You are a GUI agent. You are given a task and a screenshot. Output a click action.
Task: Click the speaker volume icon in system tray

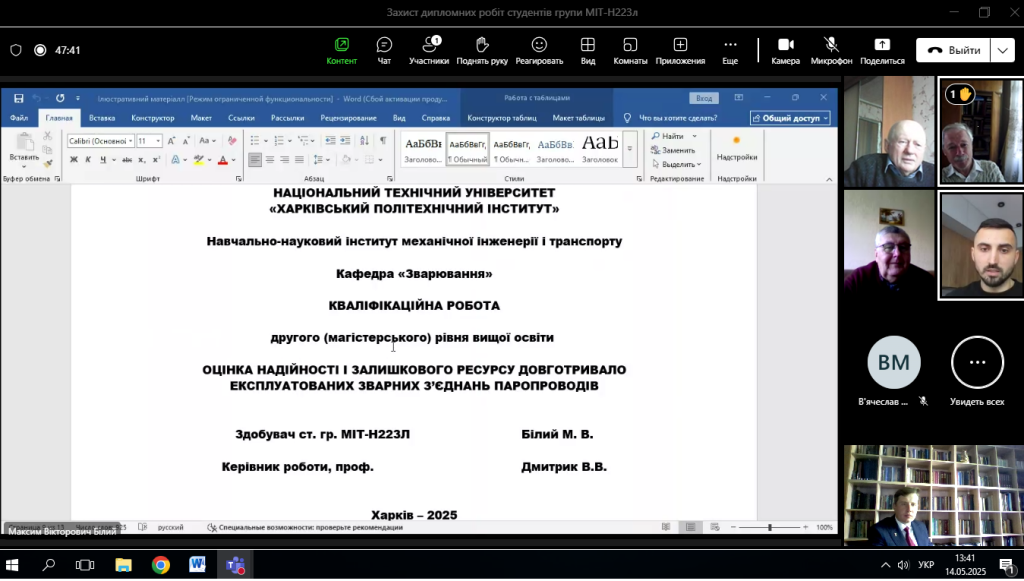coord(903,565)
